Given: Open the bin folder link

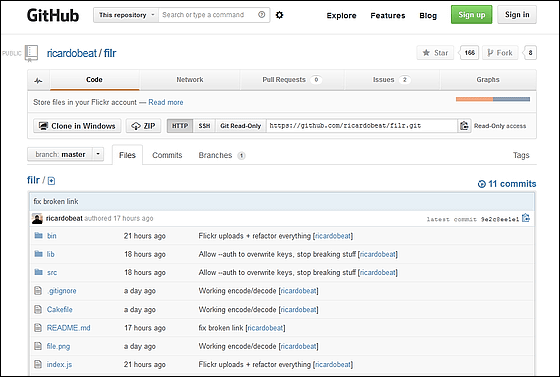Looking at the screenshot, I should [52, 236].
